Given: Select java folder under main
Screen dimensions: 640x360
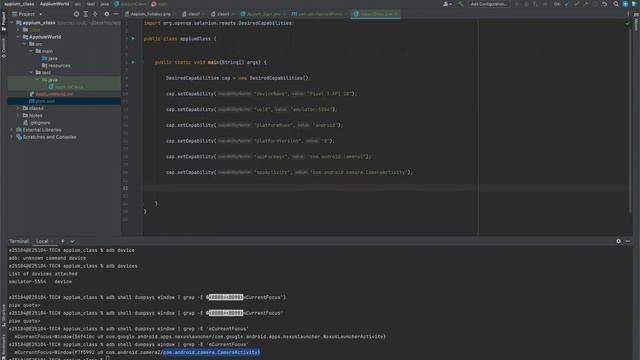Looking at the screenshot, I should pyautogui.click(x=50, y=58).
